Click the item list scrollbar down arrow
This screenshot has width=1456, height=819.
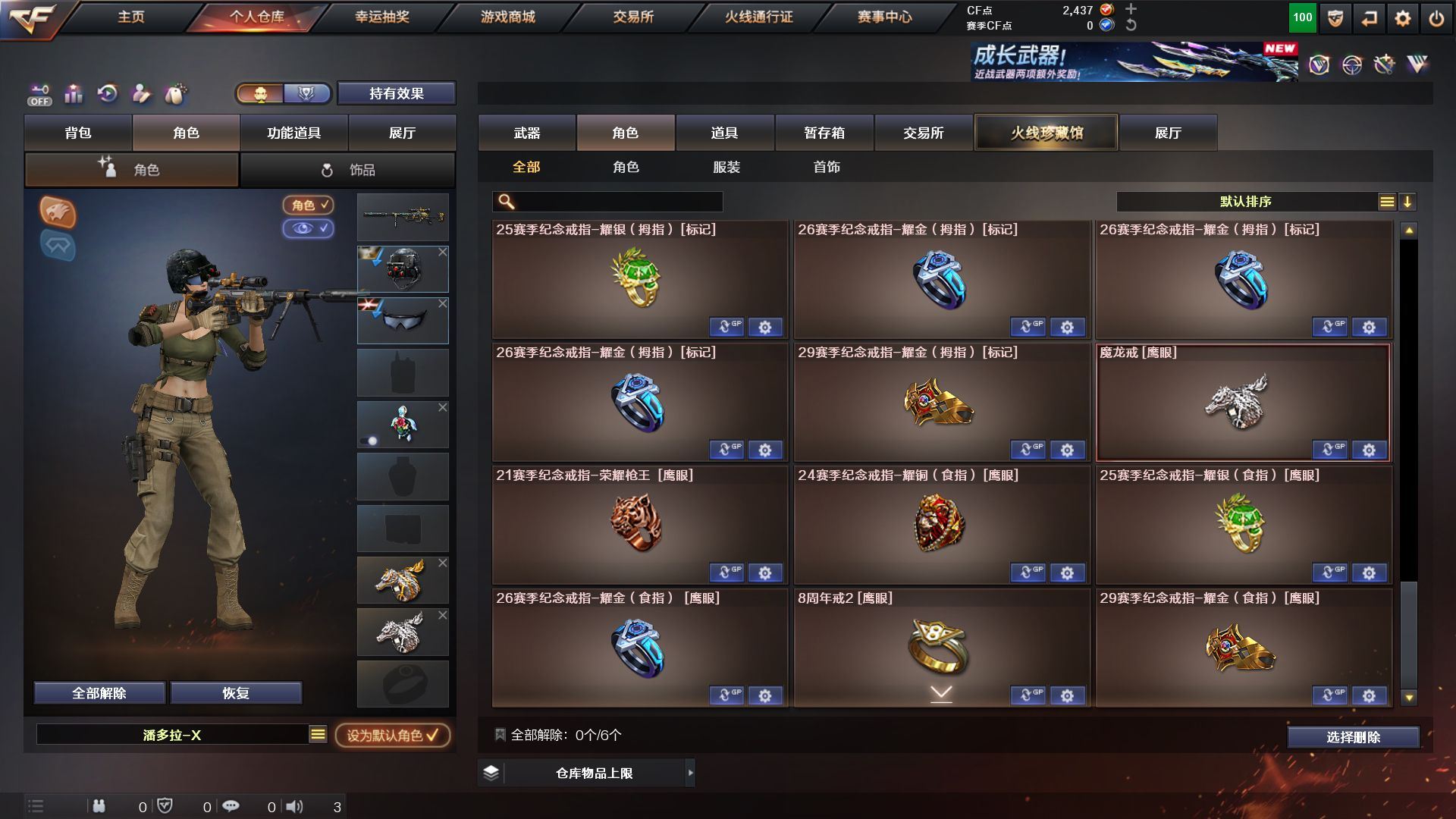click(1409, 698)
